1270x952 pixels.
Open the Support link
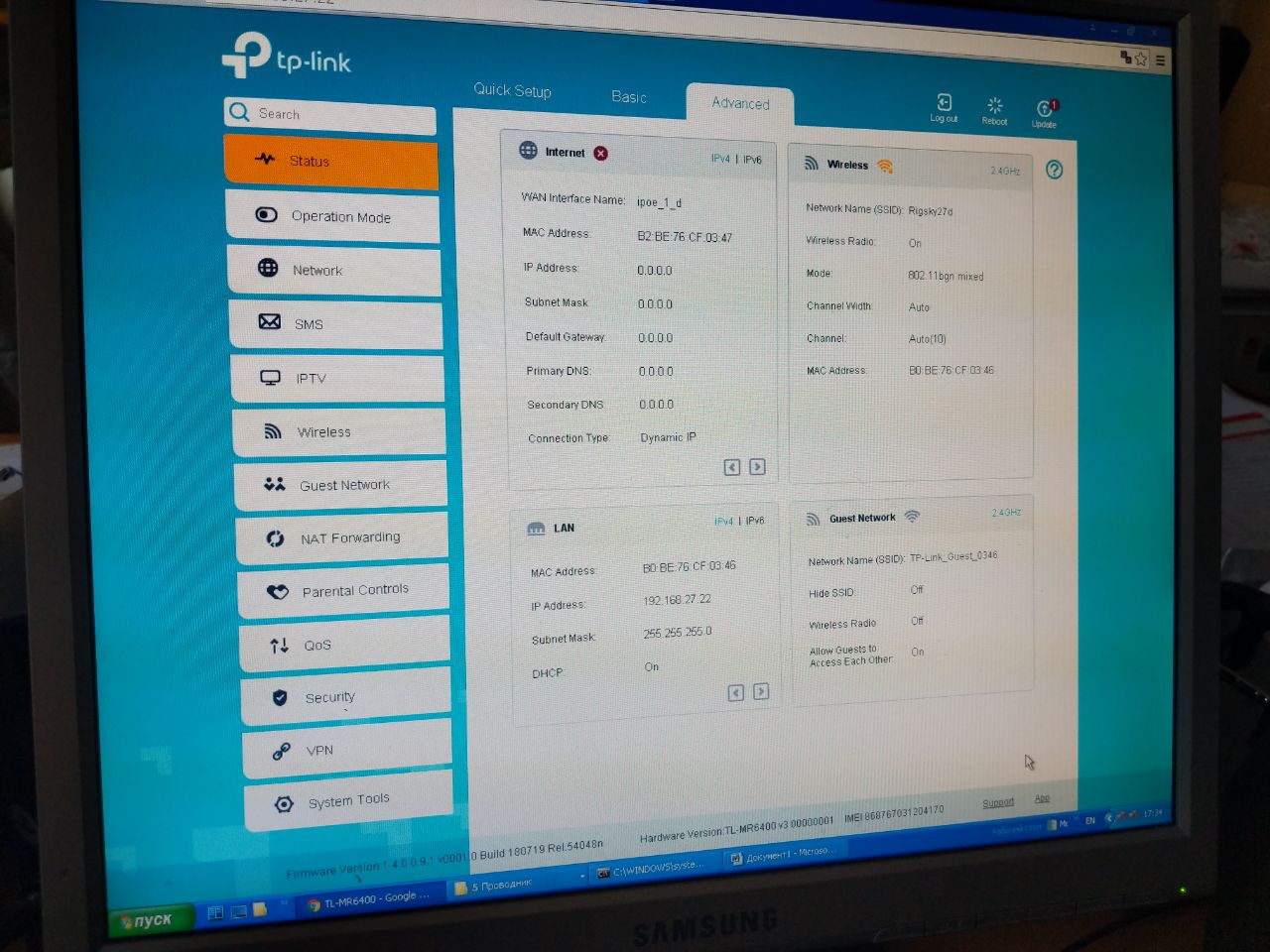(x=998, y=802)
